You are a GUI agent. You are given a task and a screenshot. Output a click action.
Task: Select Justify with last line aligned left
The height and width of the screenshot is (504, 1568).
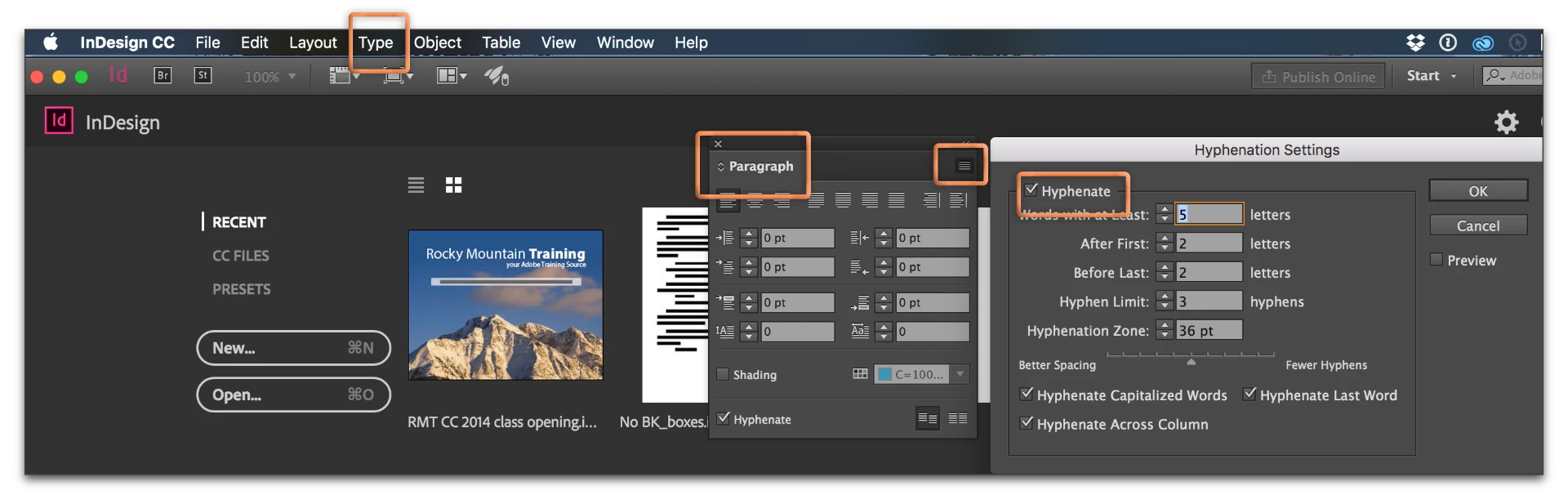pyautogui.click(x=815, y=200)
